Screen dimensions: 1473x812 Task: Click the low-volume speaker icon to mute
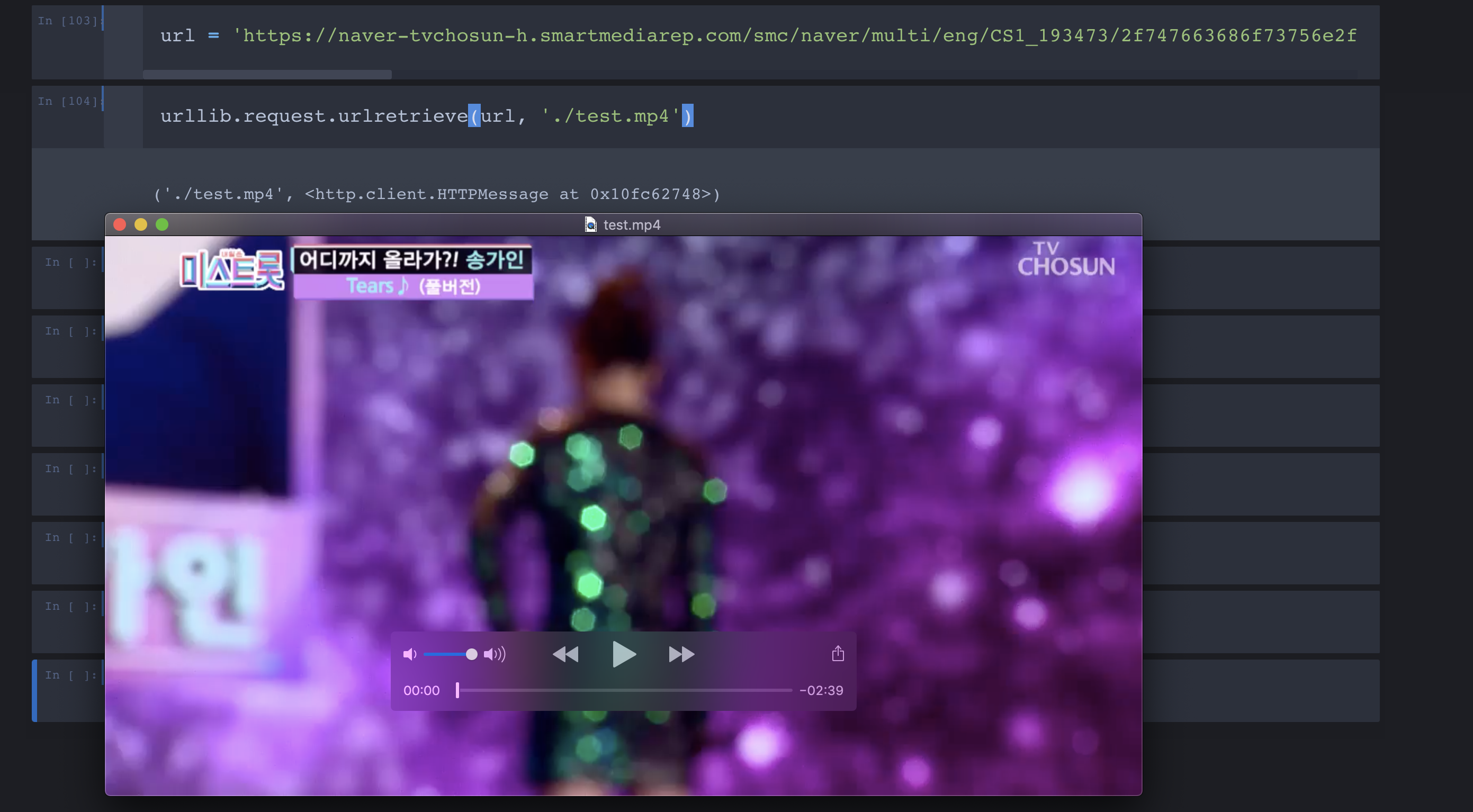pos(409,654)
